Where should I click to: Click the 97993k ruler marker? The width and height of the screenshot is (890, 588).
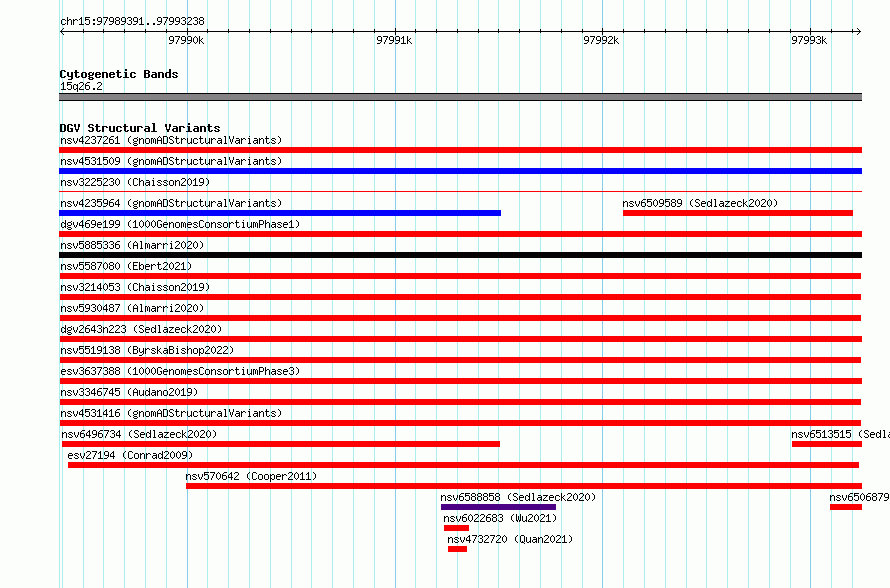tap(809, 40)
